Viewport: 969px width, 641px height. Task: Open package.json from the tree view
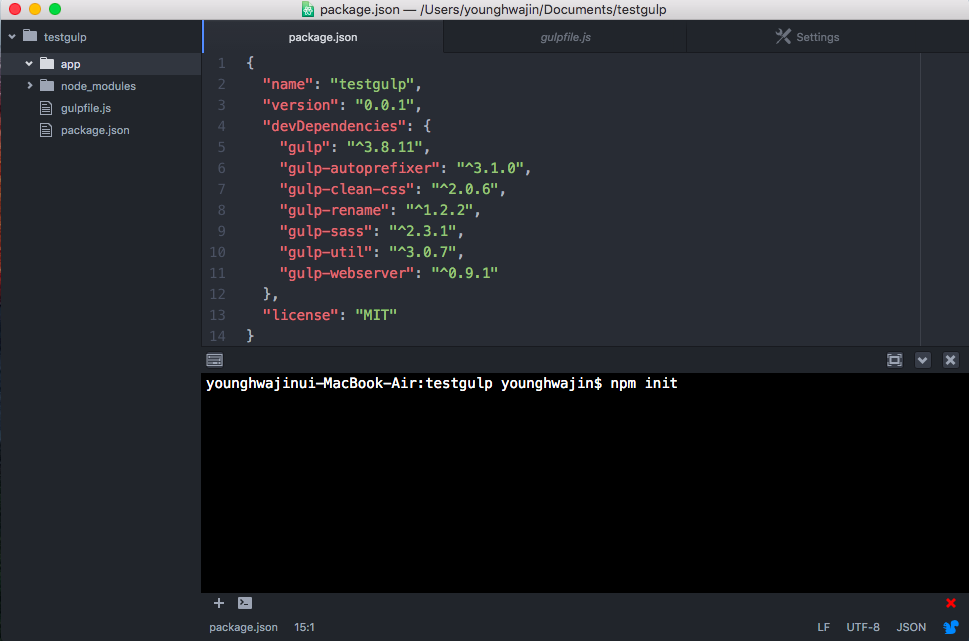pos(95,130)
